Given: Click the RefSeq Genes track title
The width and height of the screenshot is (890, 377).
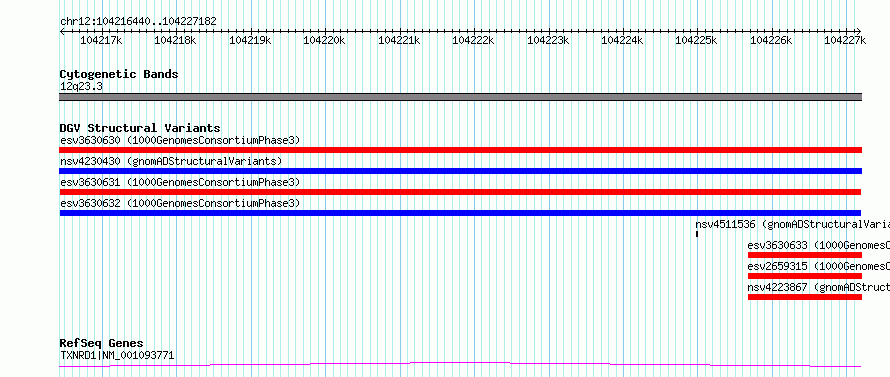Looking at the screenshot, I should [102, 344].
